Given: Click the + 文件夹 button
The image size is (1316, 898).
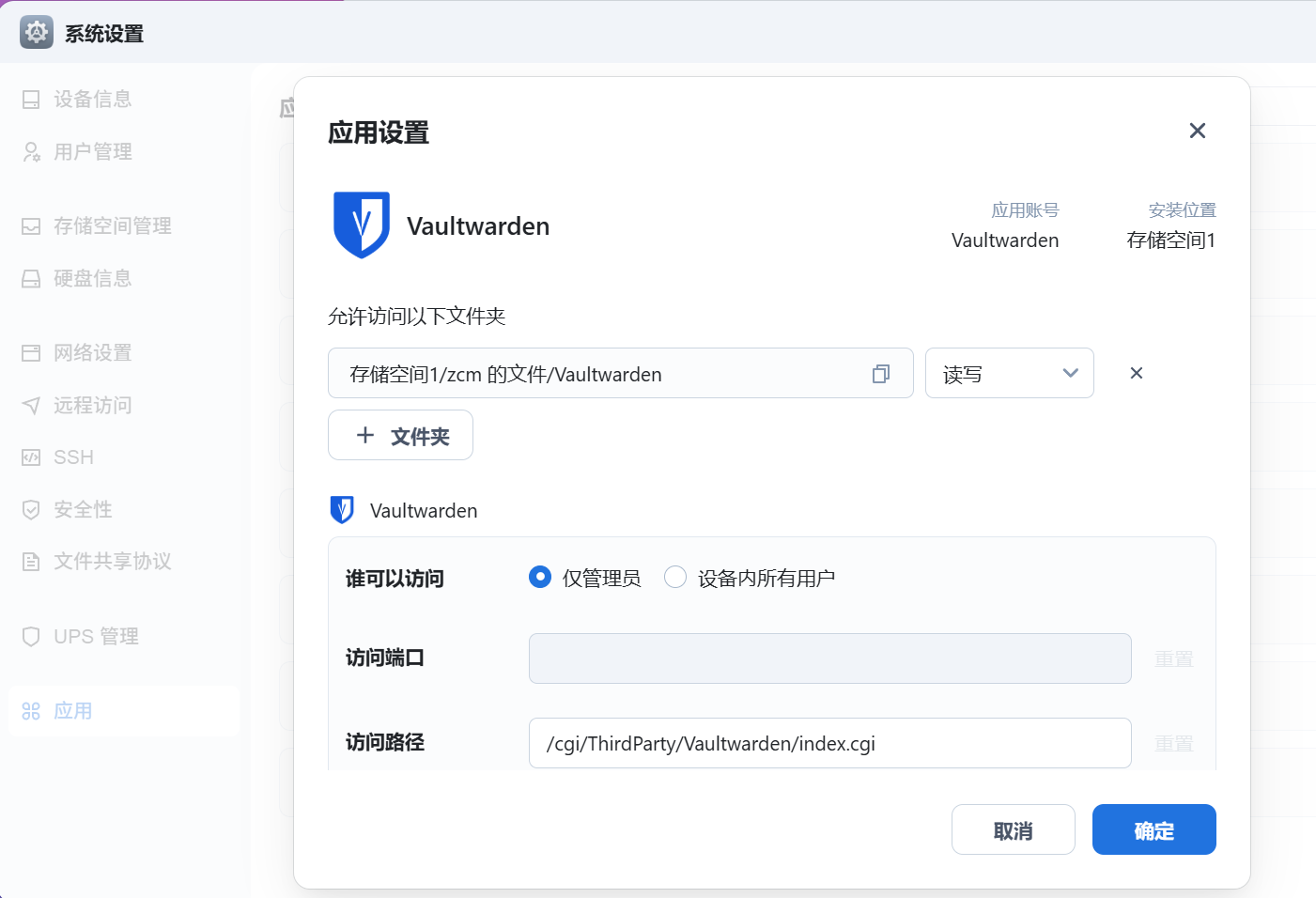Looking at the screenshot, I should [x=400, y=435].
